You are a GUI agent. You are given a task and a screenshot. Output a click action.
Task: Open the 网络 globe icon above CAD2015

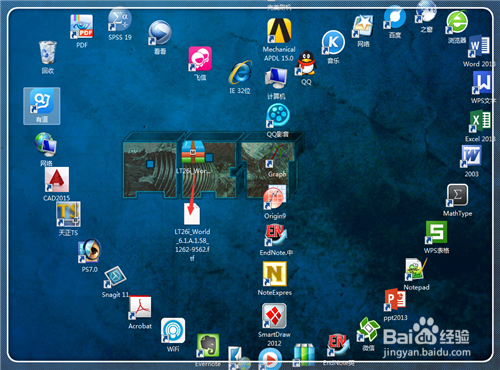[46, 145]
